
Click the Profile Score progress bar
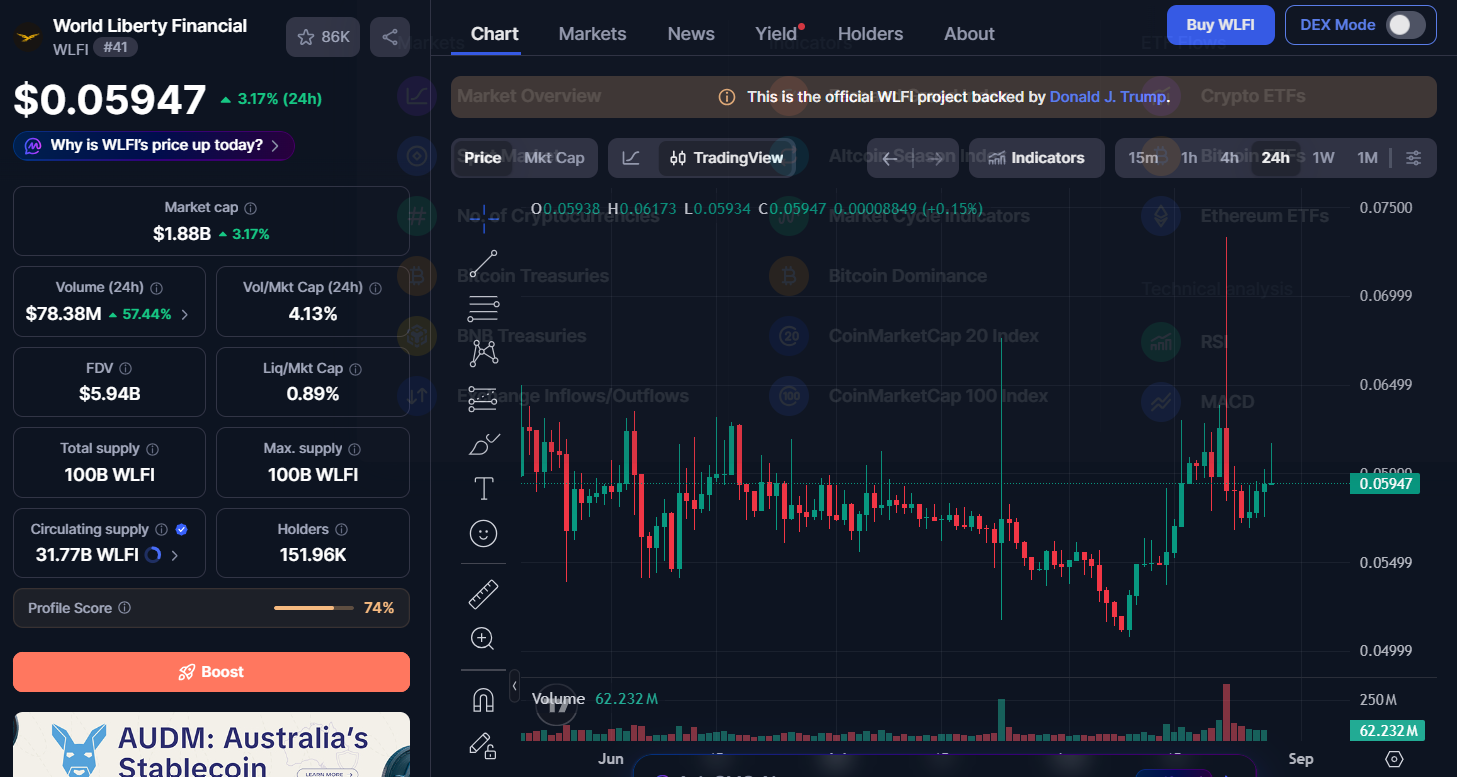coord(313,608)
